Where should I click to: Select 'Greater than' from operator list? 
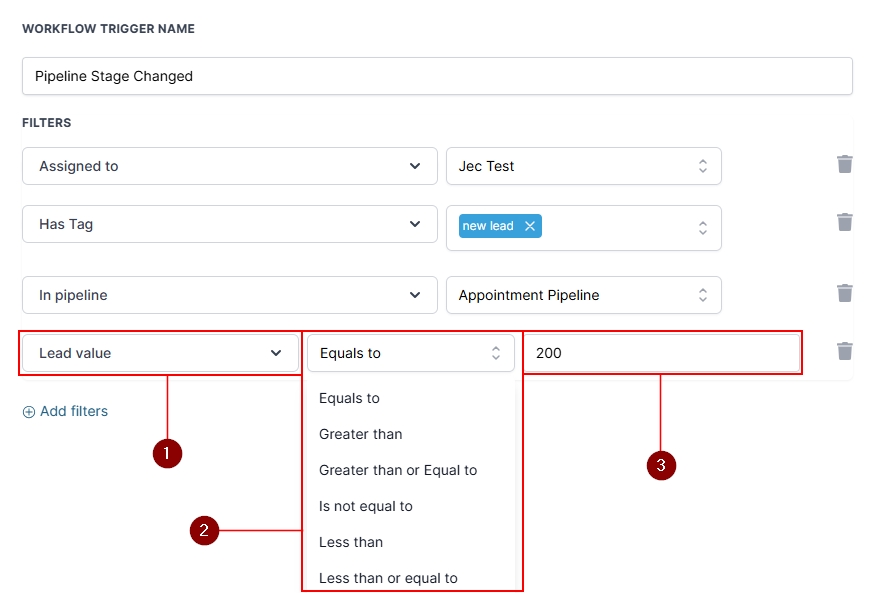pyautogui.click(x=361, y=434)
